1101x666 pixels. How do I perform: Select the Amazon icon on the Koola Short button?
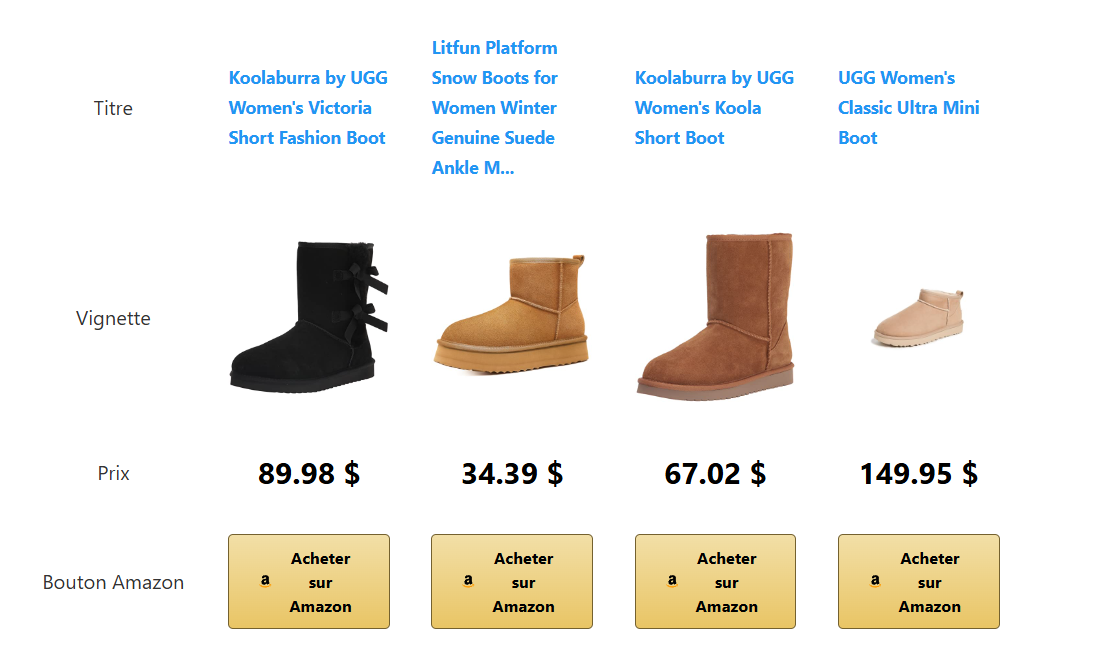672,578
